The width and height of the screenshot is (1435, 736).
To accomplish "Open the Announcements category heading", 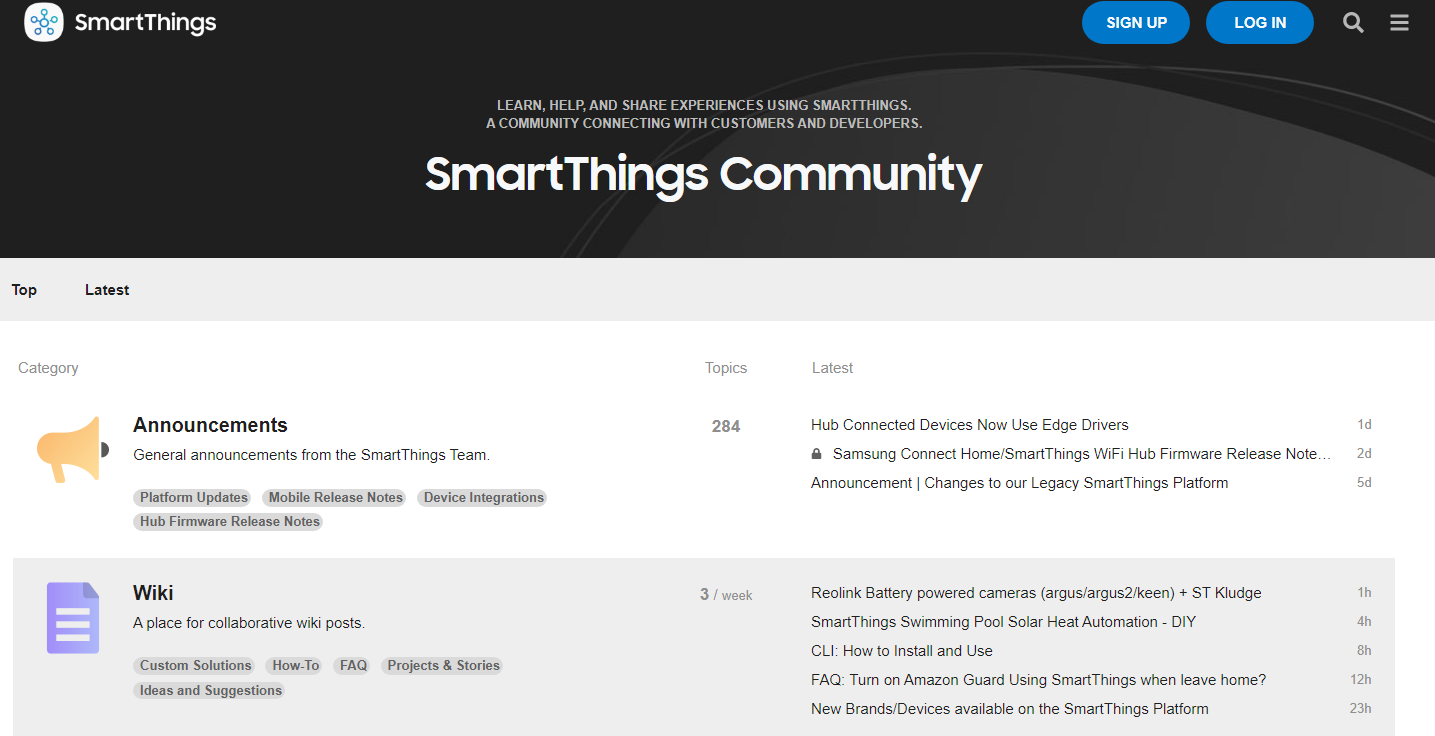I will [x=210, y=425].
